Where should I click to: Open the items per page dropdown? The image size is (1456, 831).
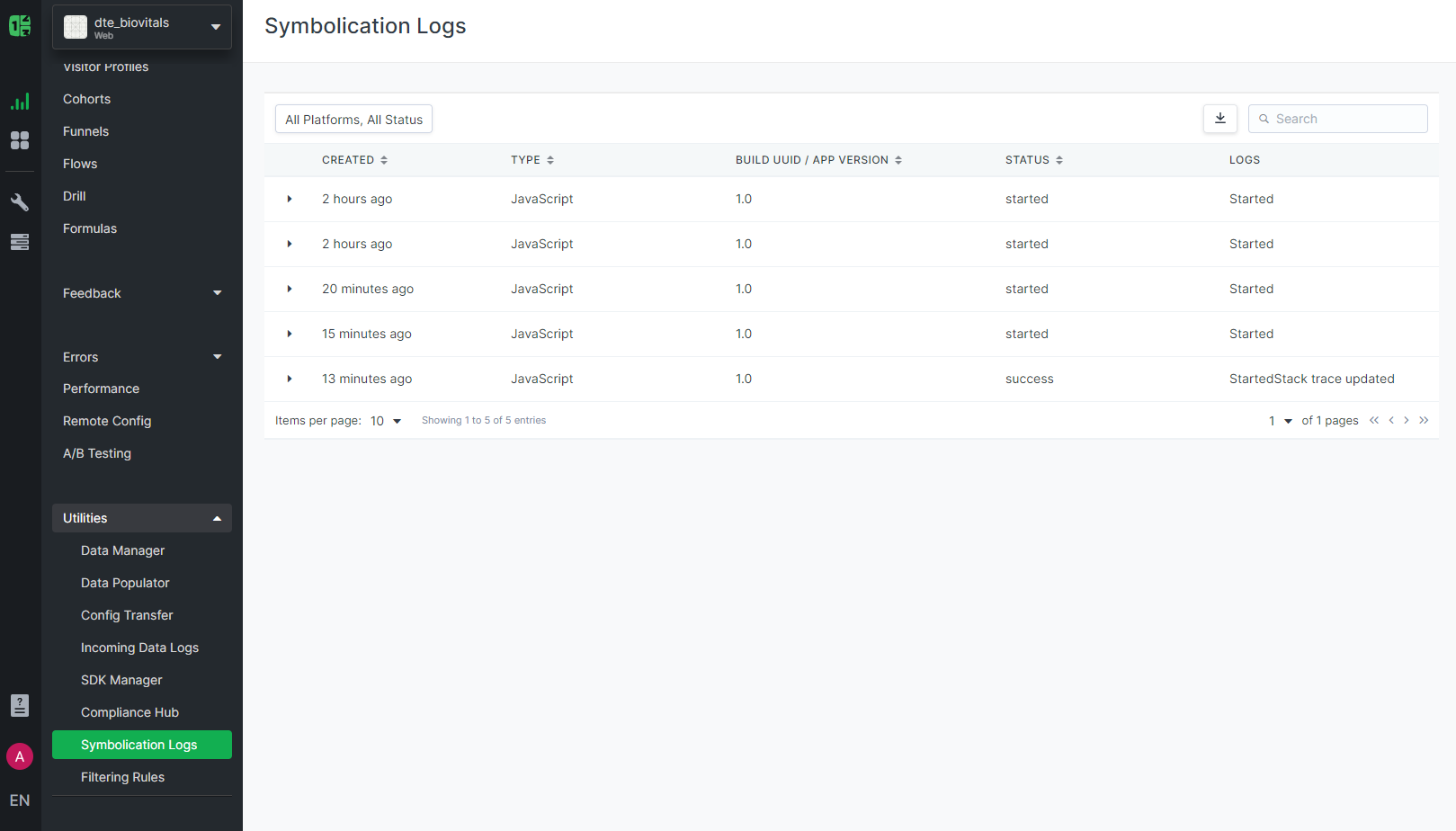pyautogui.click(x=386, y=421)
